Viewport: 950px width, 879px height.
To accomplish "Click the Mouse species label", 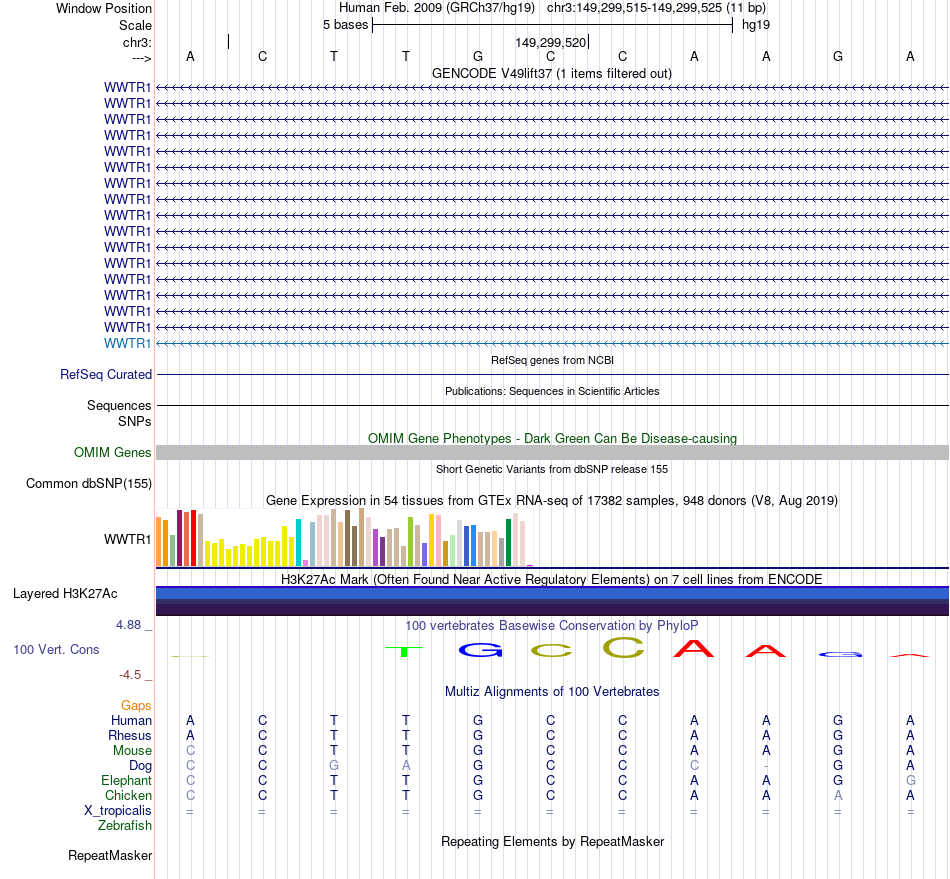I will pos(132,751).
